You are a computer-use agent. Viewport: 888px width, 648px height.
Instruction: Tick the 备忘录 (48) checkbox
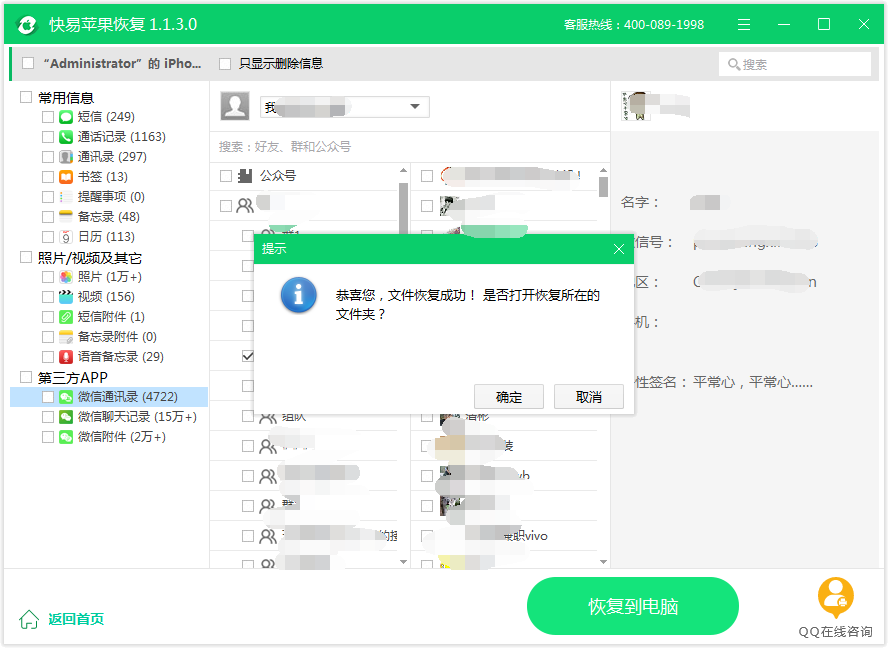tap(48, 217)
